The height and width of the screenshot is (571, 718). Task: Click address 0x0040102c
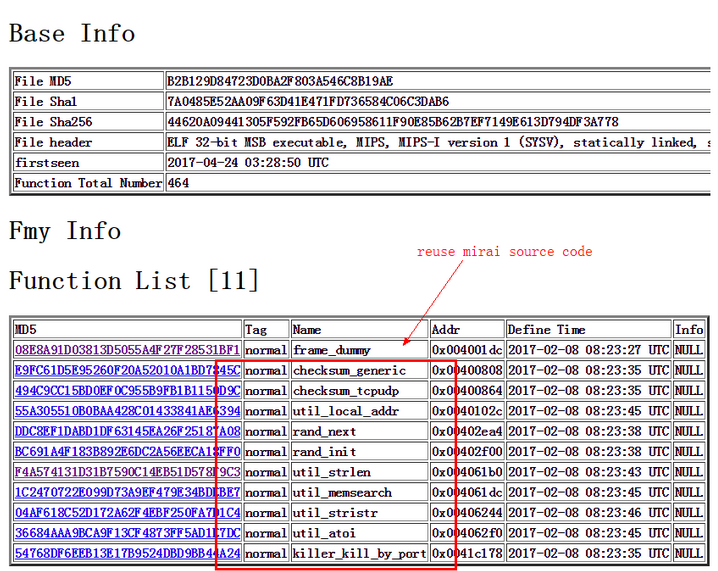[x=467, y=411]
